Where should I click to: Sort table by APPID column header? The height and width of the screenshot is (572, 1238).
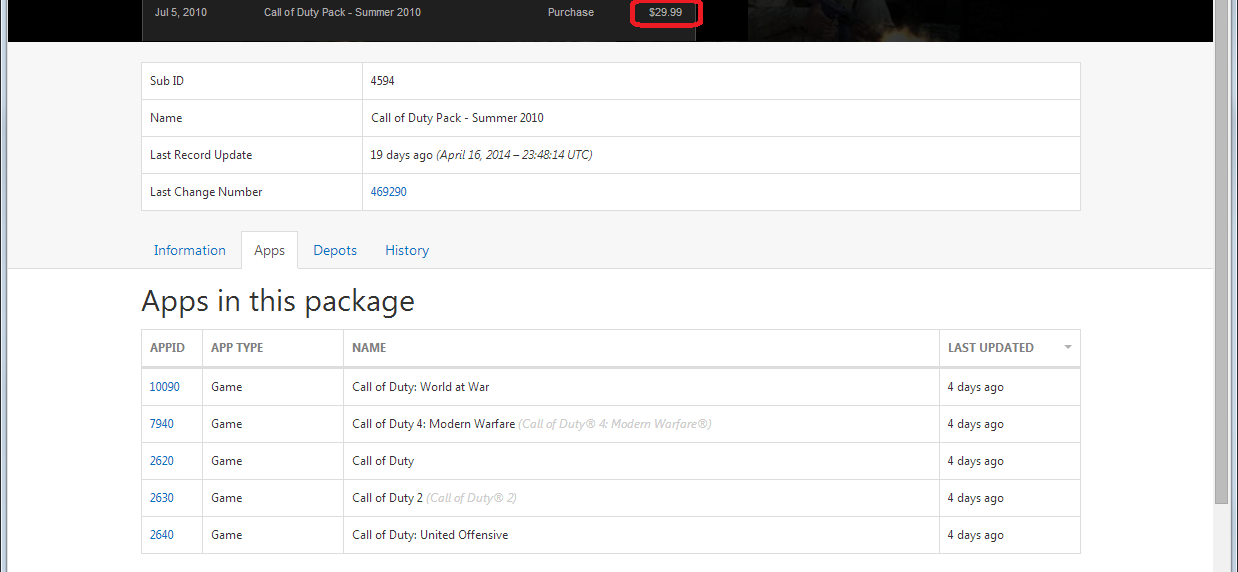tap(172, 348)
